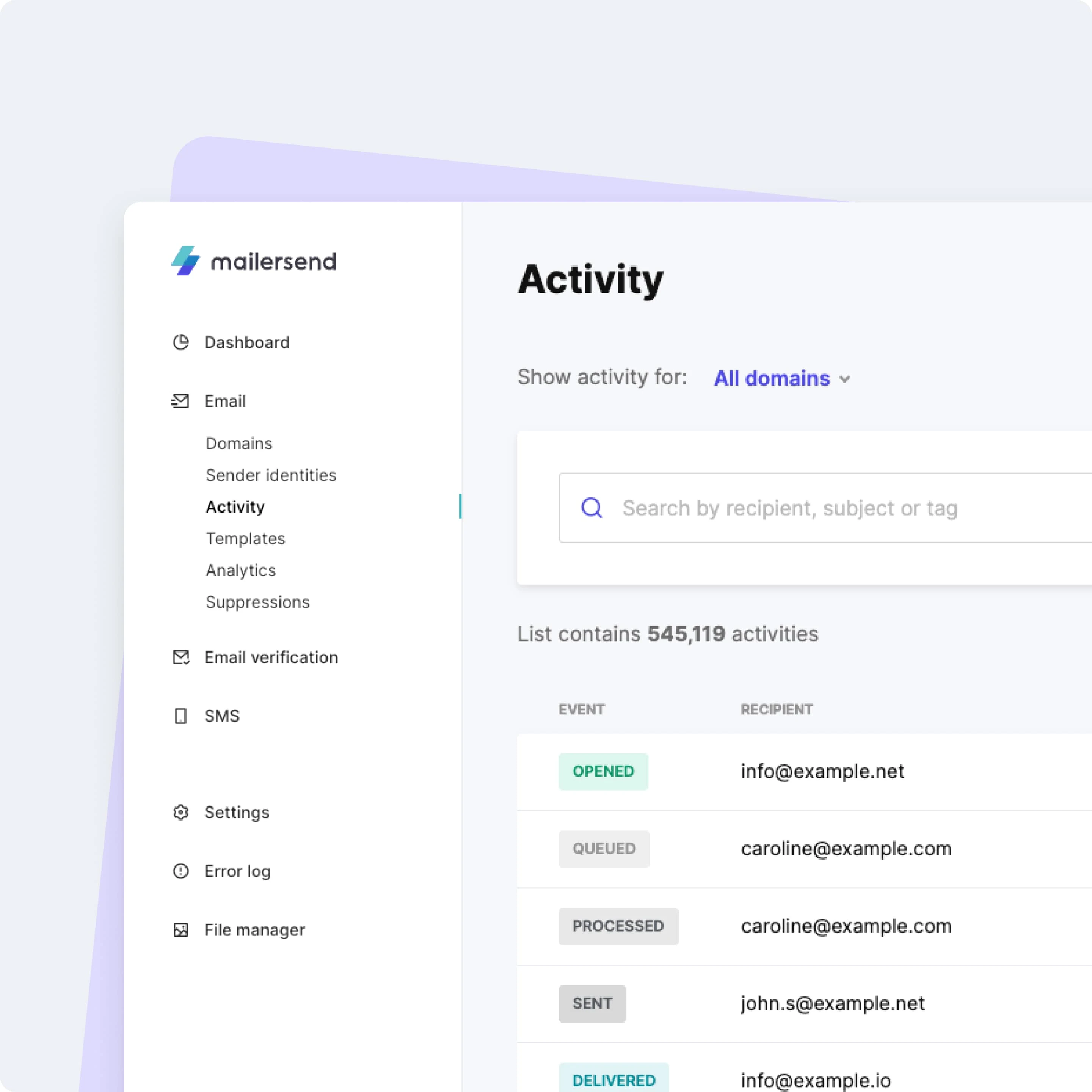The width and height of the screenshot is (1092, 1092).
Task: Open Email verification section
Action: [x=271, y=657]
